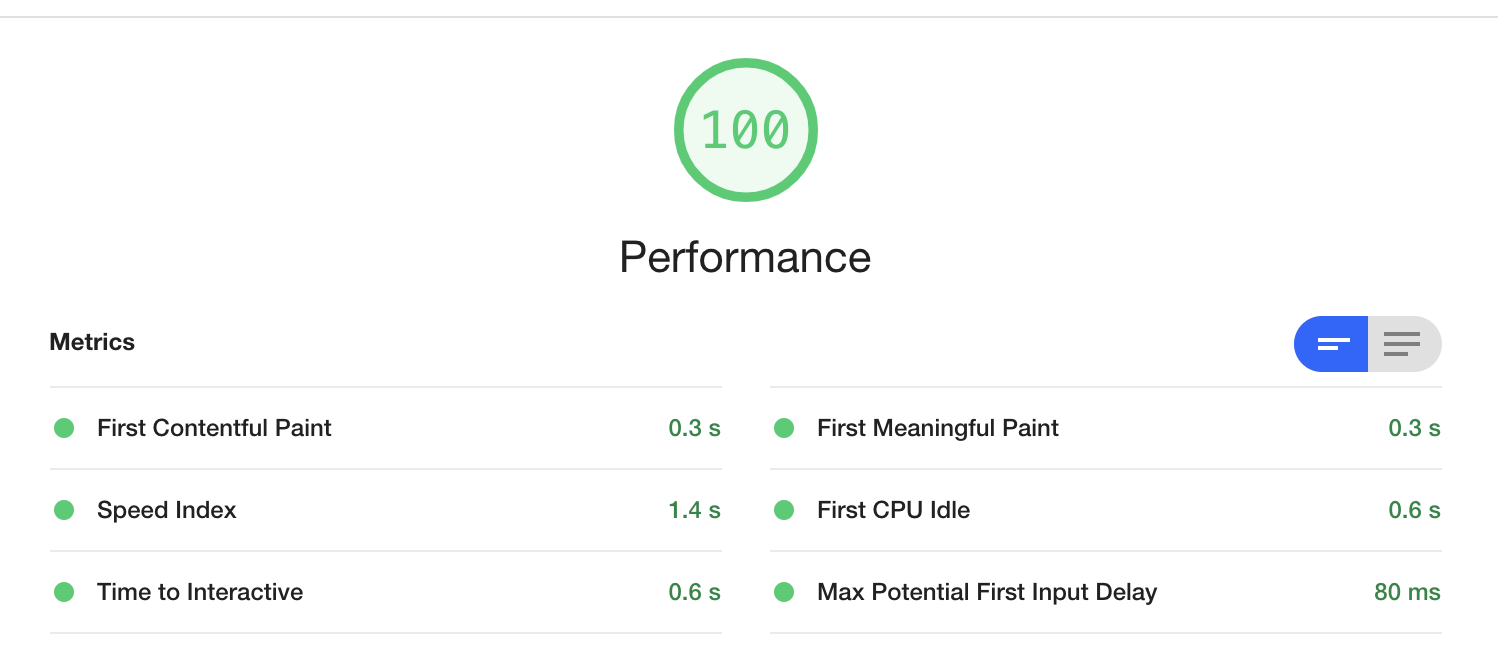Click the green dot beside Speed Index
The image size is (1498, 646).
[64, 510]
